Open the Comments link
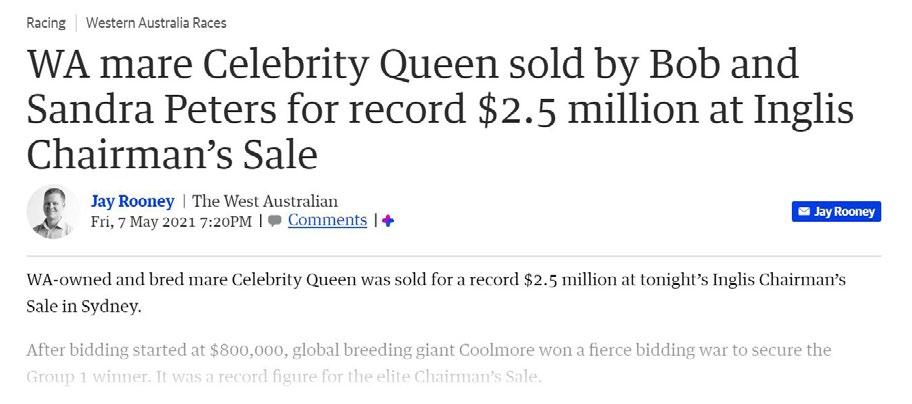 pyautogui.click(x=327, y=220)
